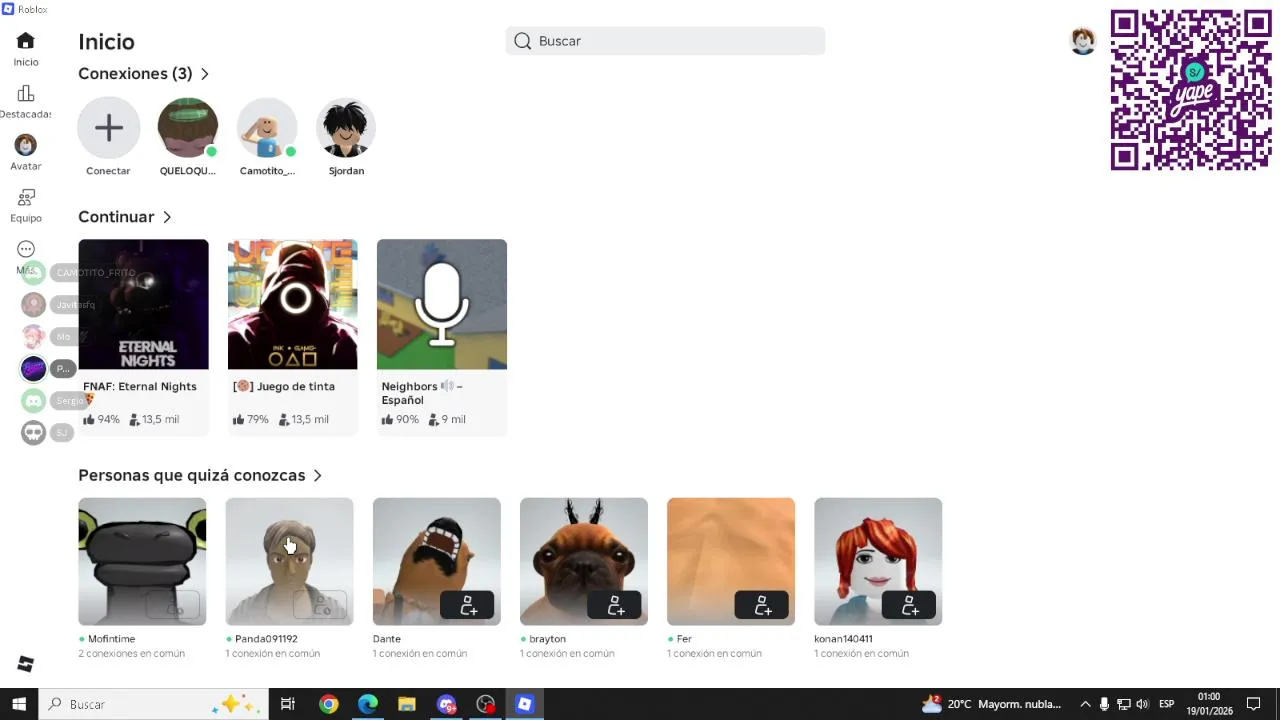Open the Avatar sidebar icon
Screen dimensions: 1280x720
(x=26, y=145)
